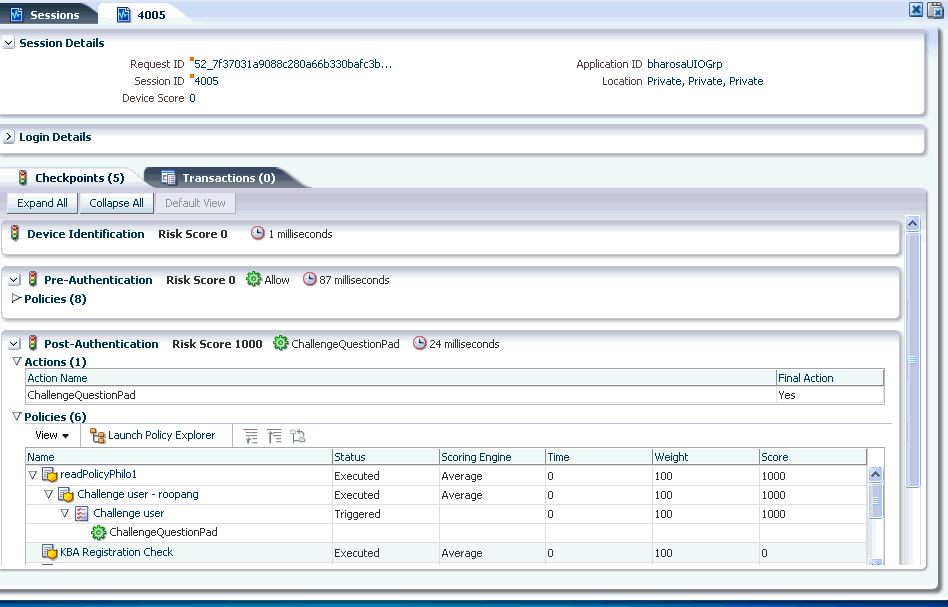948x607 pixels.
Task: Close the current tab with blue X icon
Action: coord(916,9)
